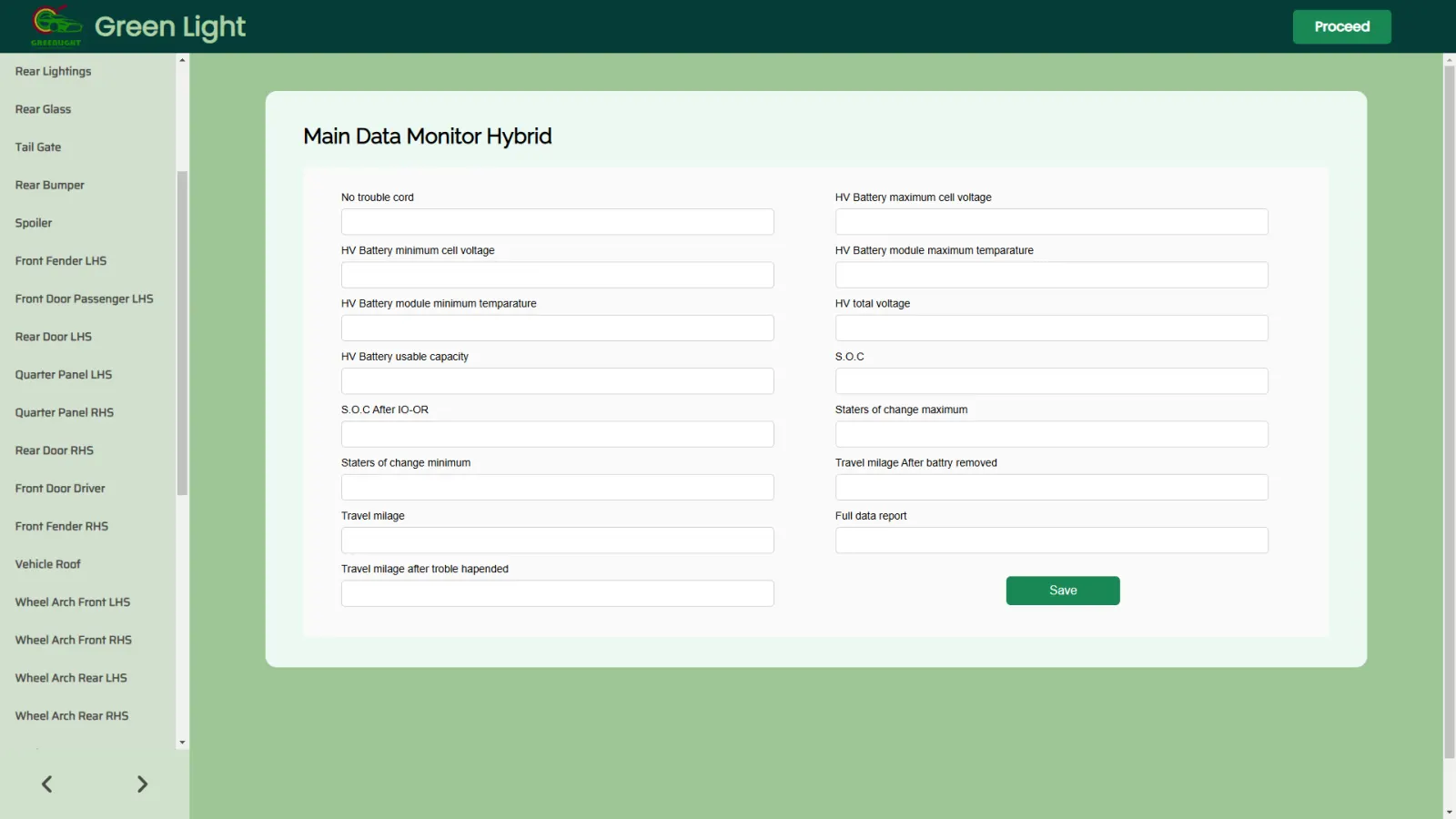
Task: Click the Proceed button
Action: (x=1341, y=26)
